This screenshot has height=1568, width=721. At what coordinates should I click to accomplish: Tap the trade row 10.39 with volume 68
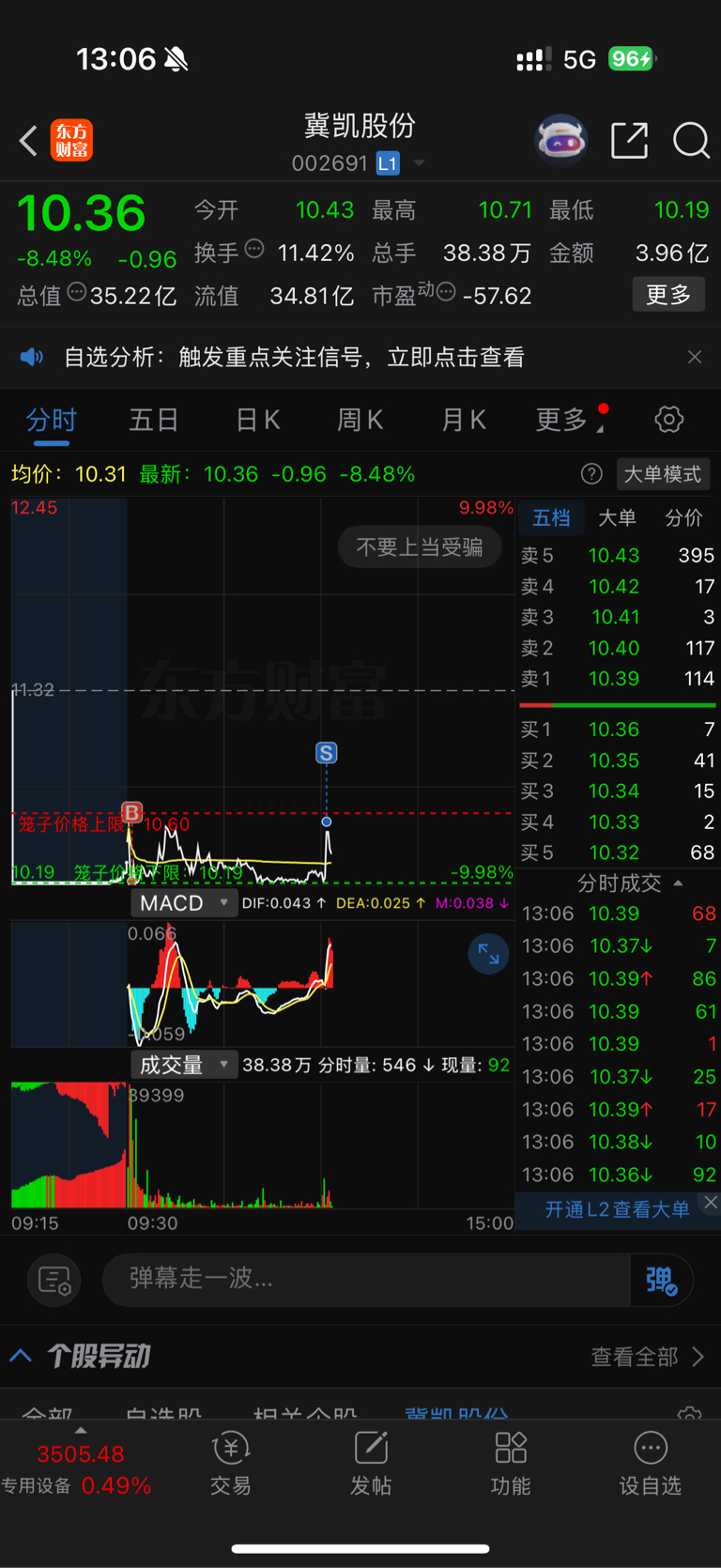click(618, 914)
